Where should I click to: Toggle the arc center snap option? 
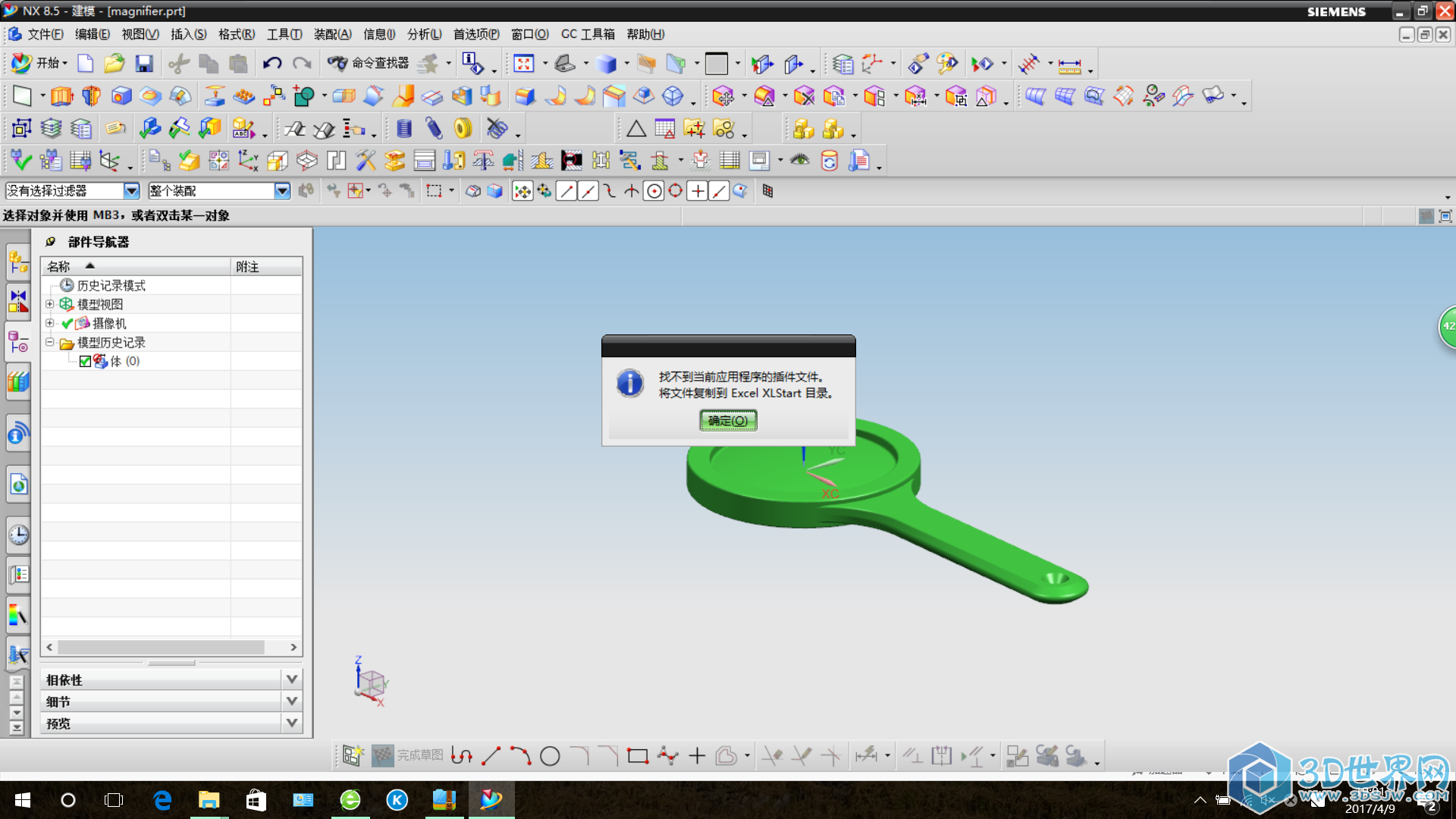654,191
